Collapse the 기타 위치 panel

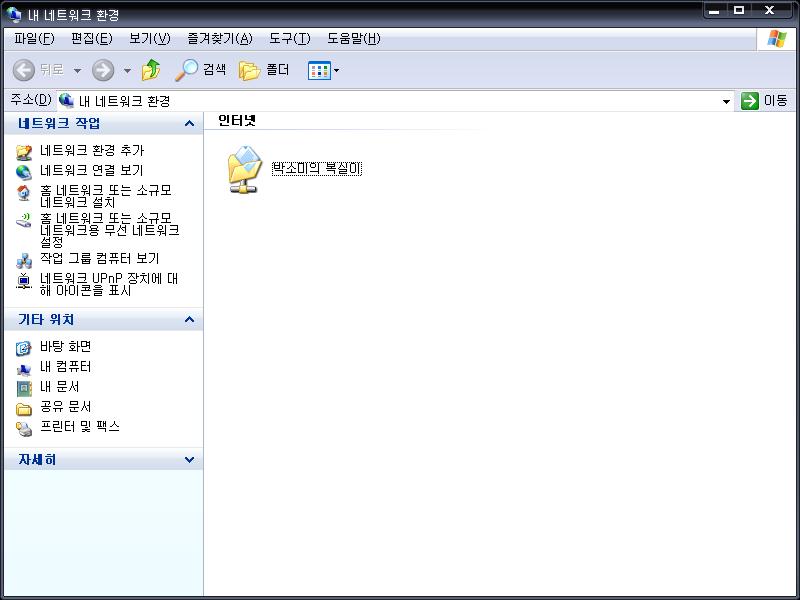(x=189, y=319)
